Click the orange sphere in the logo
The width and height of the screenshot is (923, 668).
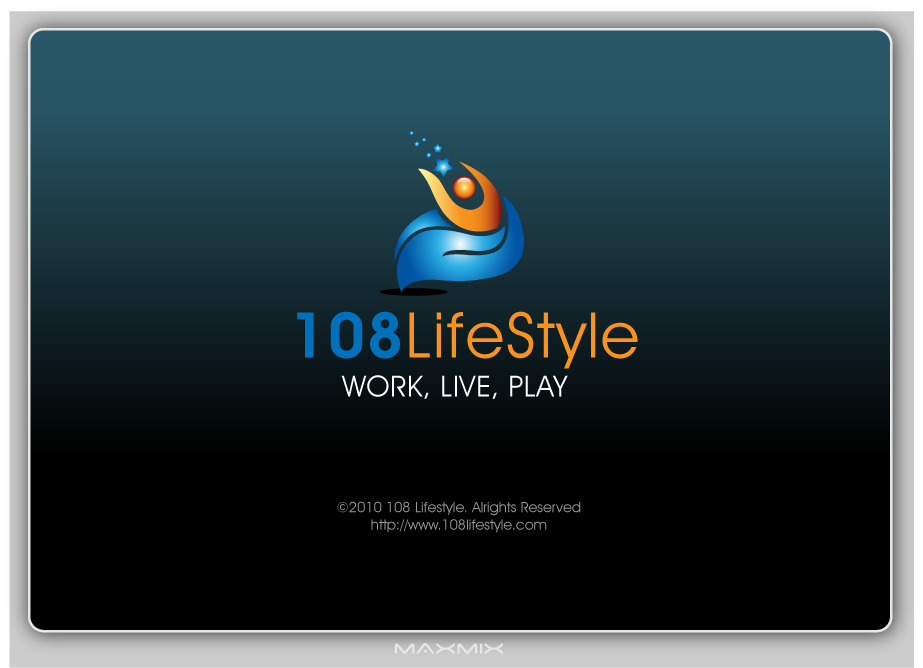pos(464,187)
